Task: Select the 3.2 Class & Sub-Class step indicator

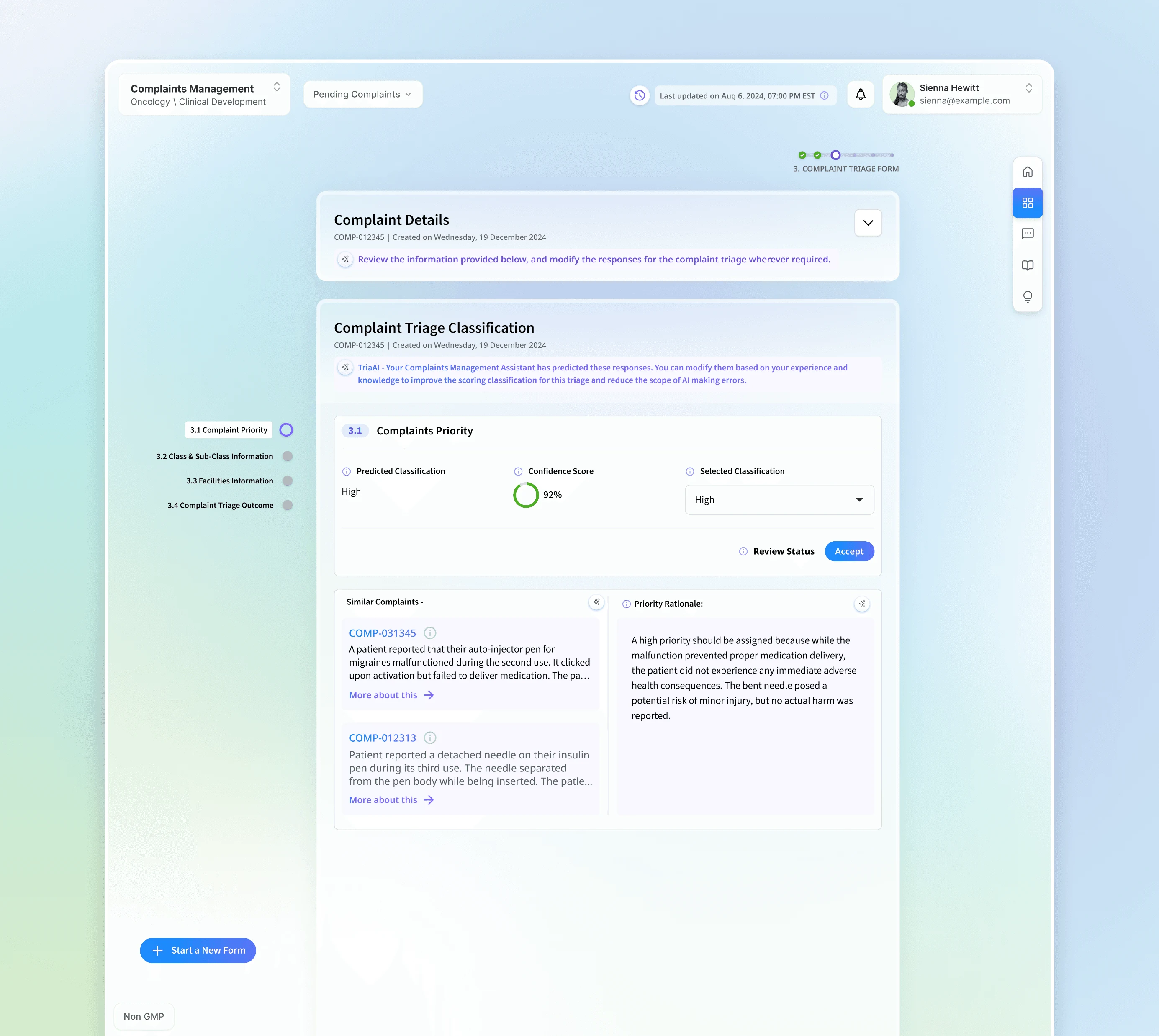Action: pos(288,457)
